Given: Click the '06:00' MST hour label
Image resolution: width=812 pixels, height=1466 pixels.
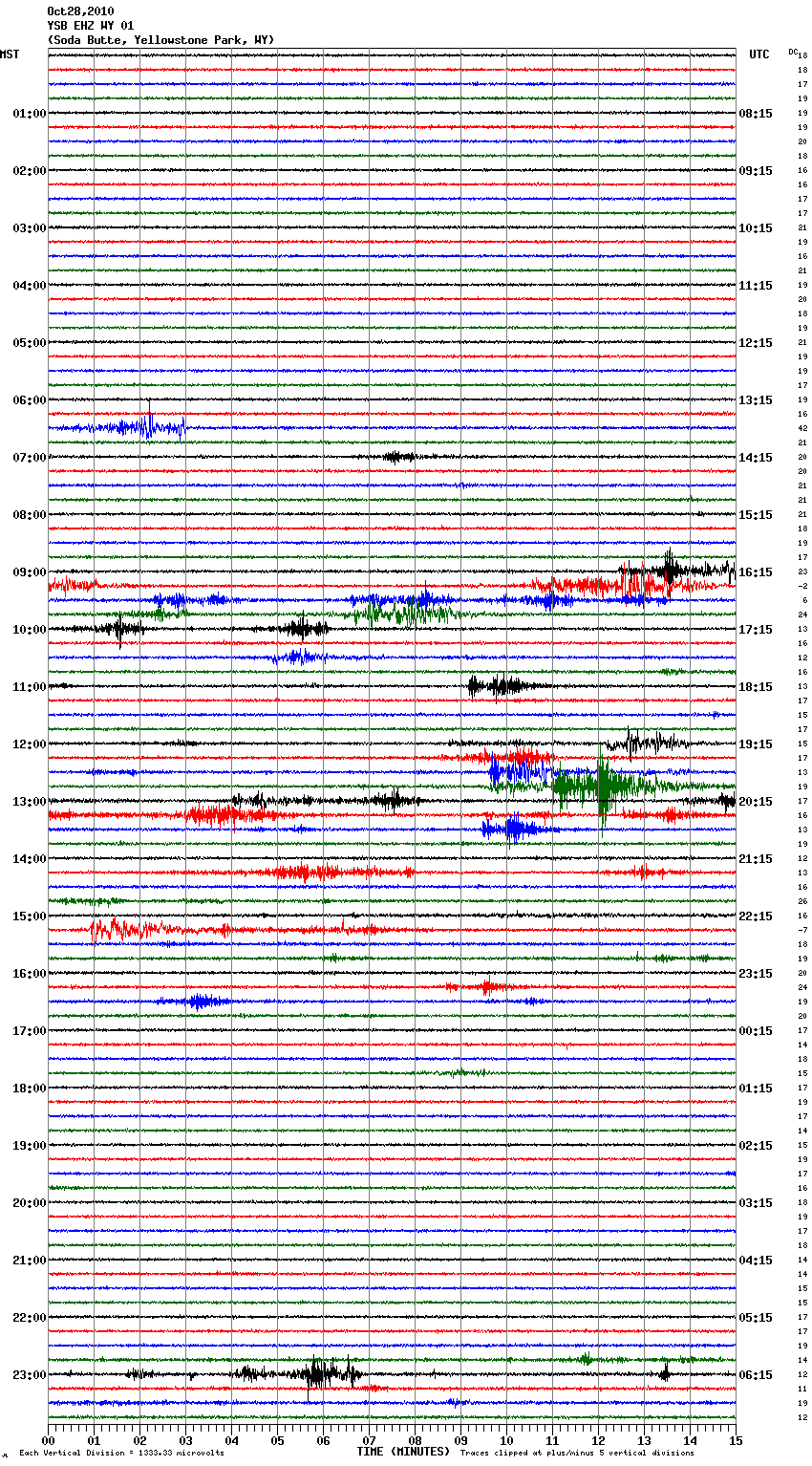Looking at the screenshot, I should [29, 400].
